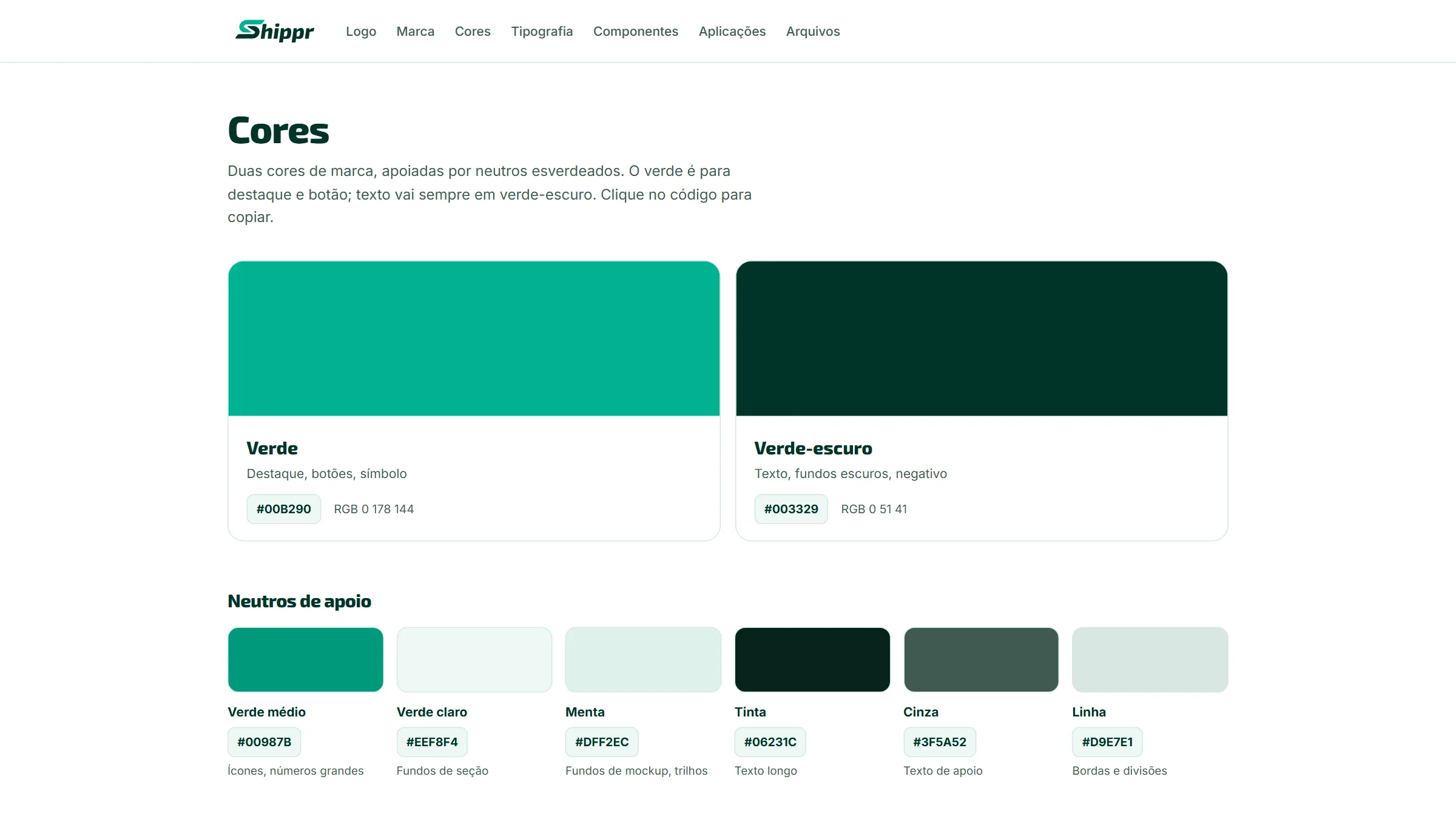Click 'Texto, fundos escuros, negativo' description
The image size is (1456, 819).
[x=851, y=474]
